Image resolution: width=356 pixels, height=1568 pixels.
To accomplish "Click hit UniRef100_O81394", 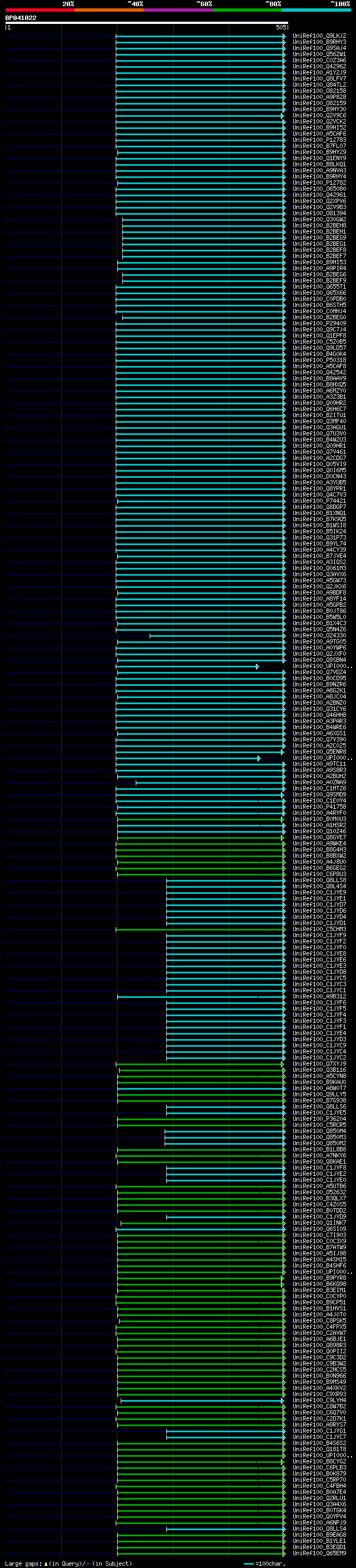I will click(319, 214).
